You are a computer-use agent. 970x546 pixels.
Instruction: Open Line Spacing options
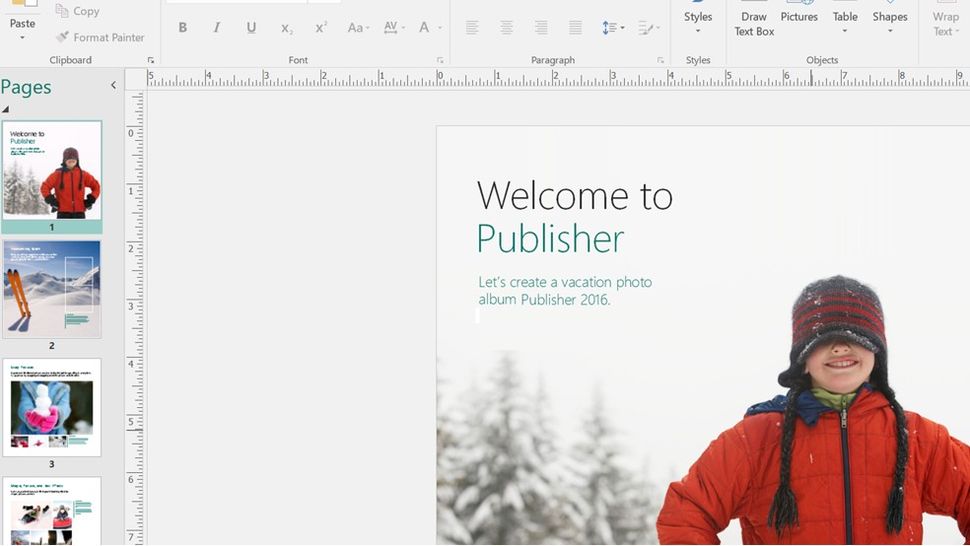pos(612,27)
